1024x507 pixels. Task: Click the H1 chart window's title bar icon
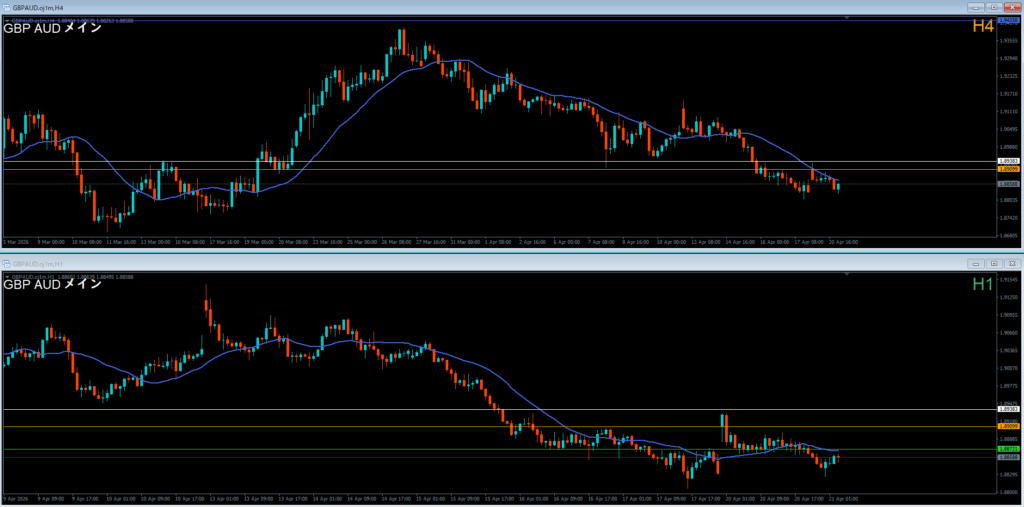click(x=8, y=263)
